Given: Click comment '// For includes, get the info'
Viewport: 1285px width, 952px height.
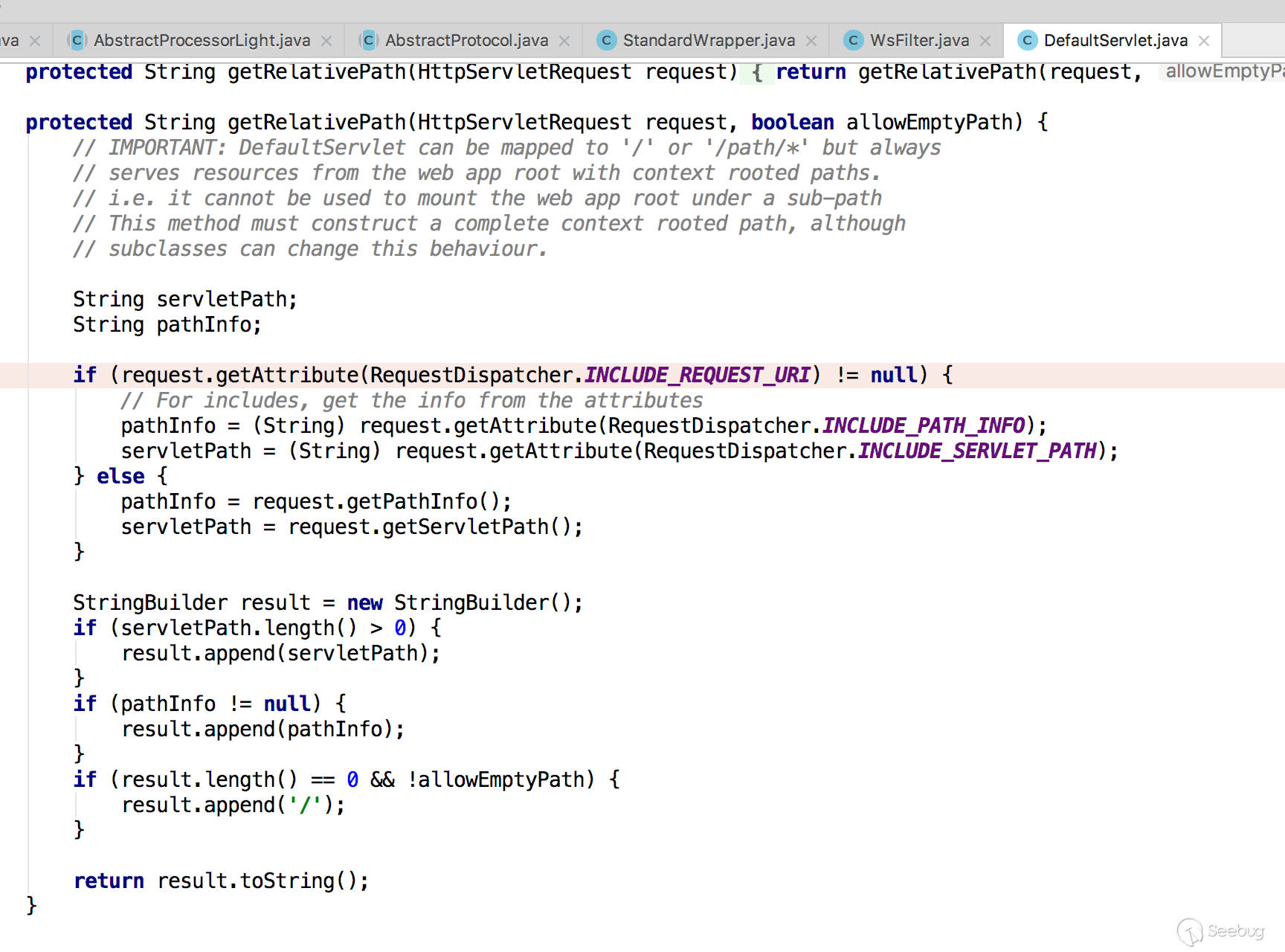Looking at the screenshot, I should tap(412, 400).
